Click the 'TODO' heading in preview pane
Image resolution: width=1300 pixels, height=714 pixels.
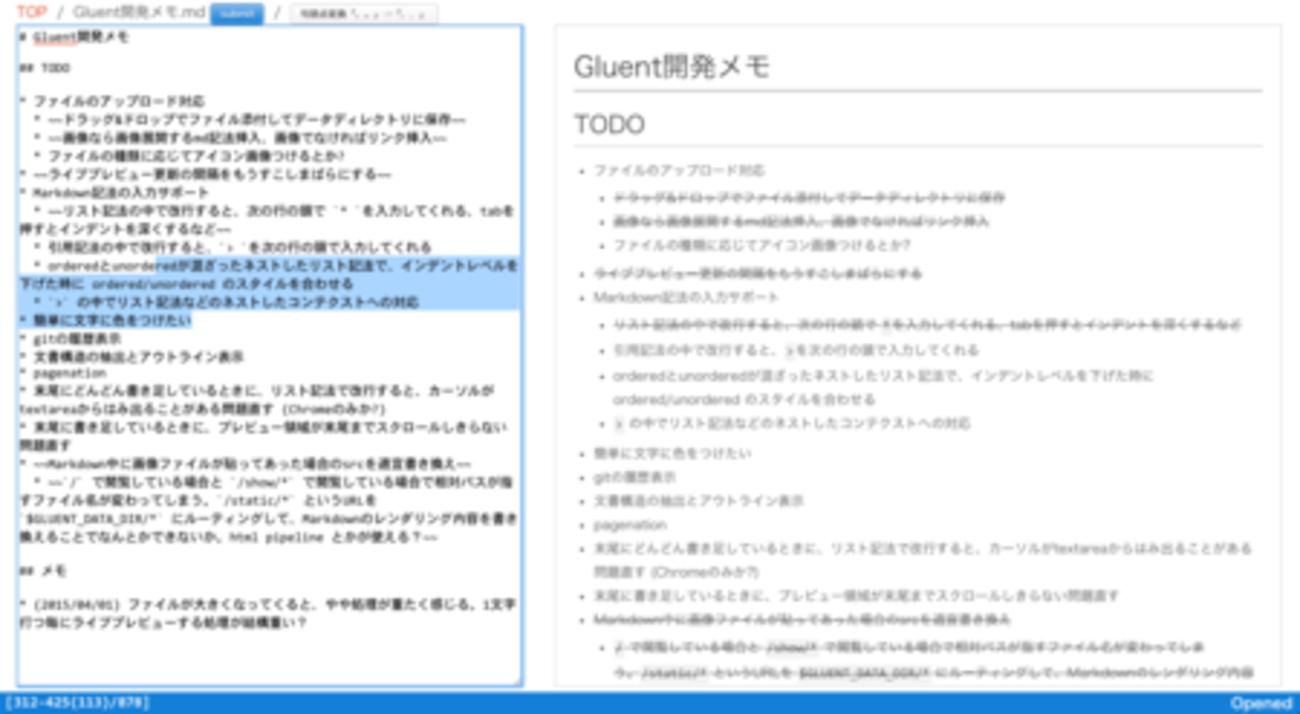tap(609, 125)
